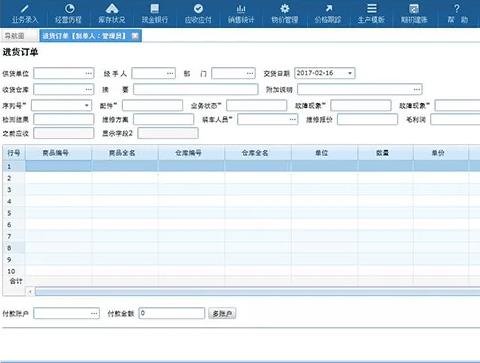480x363 pixels.
Task: Open the 供货单位 lookup ellipsis button
Action: [x=89, y=73]
